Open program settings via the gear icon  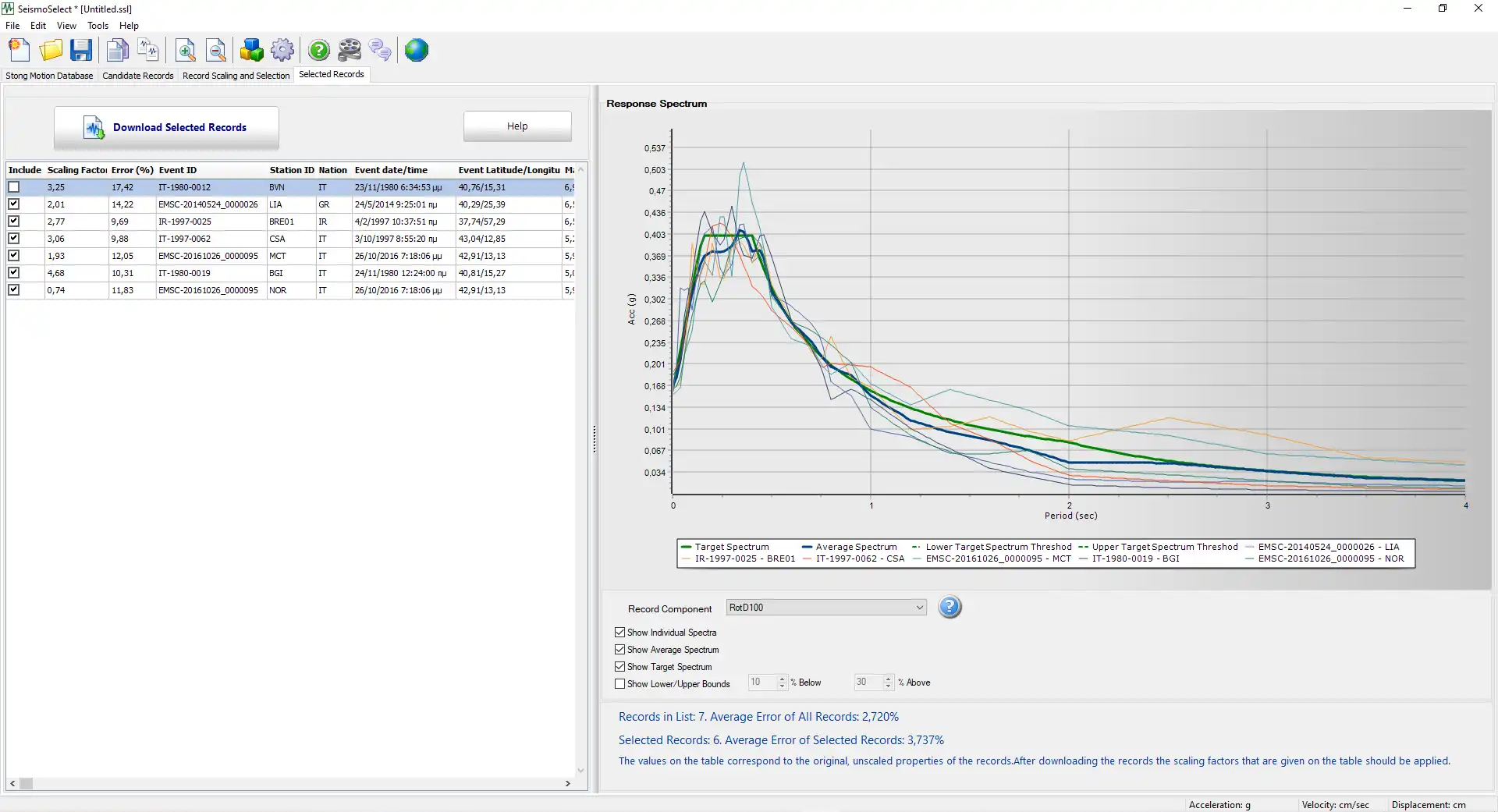pyautogui.click(x=282, y=51)
